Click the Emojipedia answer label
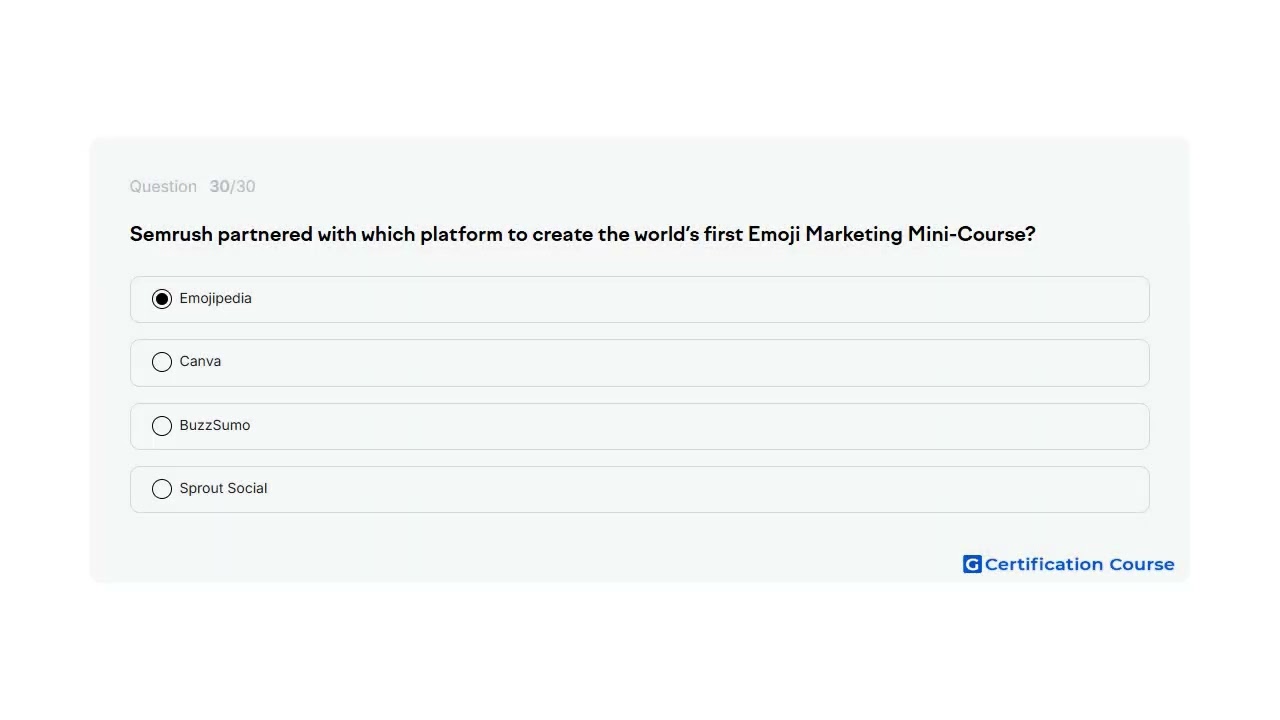This screenshot has width=1280, height=720. 215,298
